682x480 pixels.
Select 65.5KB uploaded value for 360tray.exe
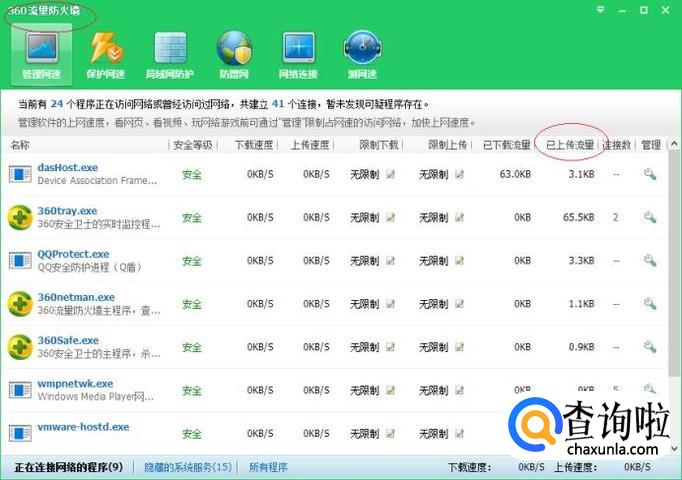pyautogui.click(x=578, y=217)
